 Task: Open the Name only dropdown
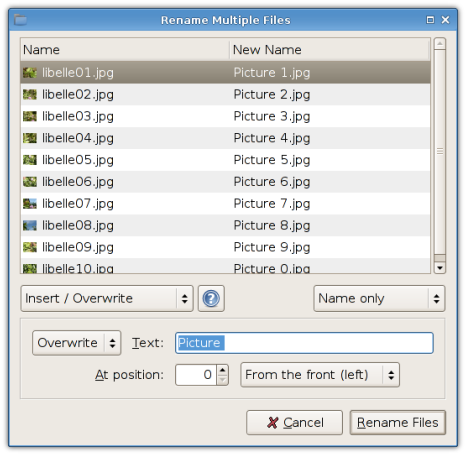[379, 298]
